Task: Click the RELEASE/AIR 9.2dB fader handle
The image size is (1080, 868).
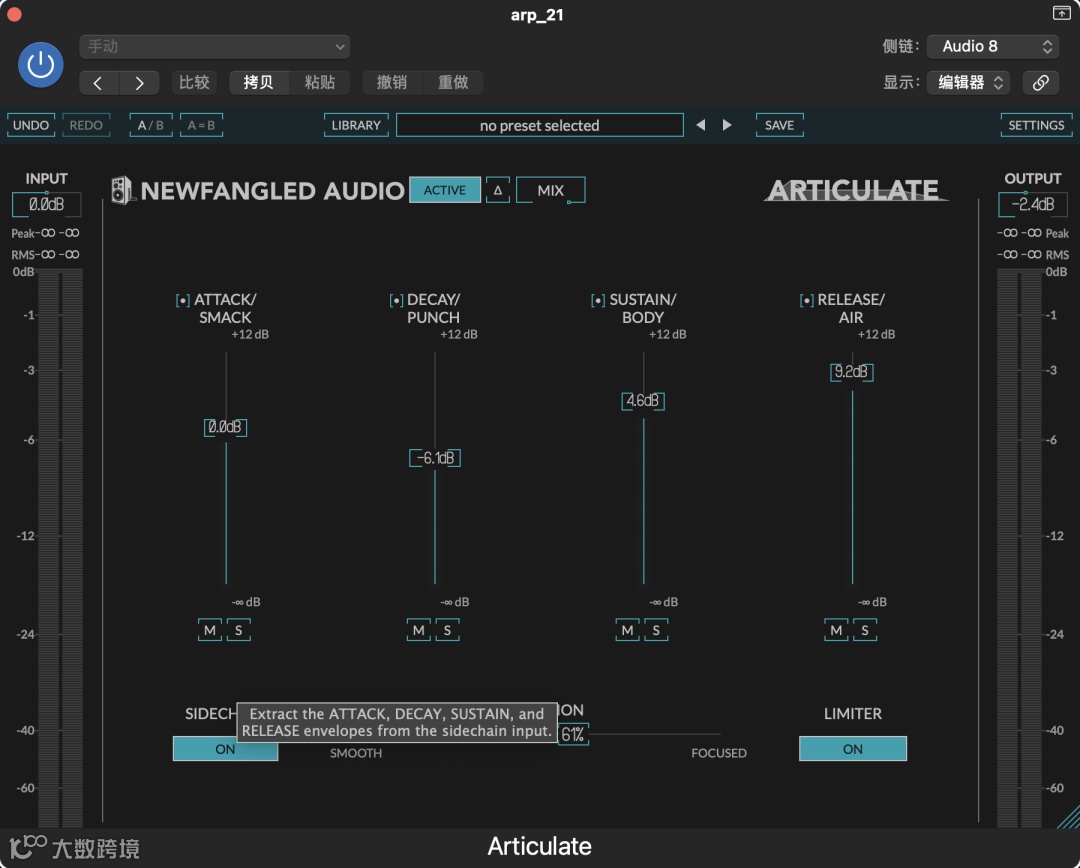Action: [852, 373]
